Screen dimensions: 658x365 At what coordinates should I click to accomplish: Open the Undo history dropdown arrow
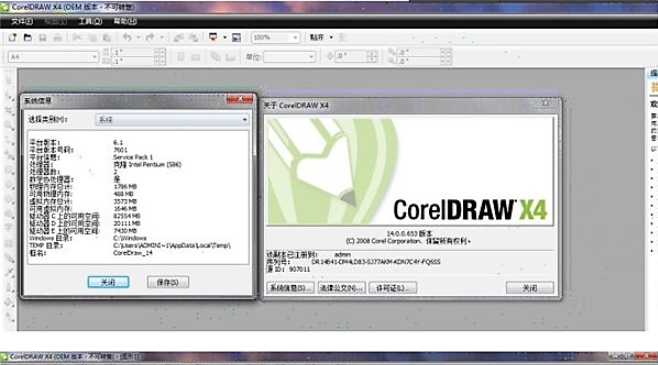click(x=138, y=38)
